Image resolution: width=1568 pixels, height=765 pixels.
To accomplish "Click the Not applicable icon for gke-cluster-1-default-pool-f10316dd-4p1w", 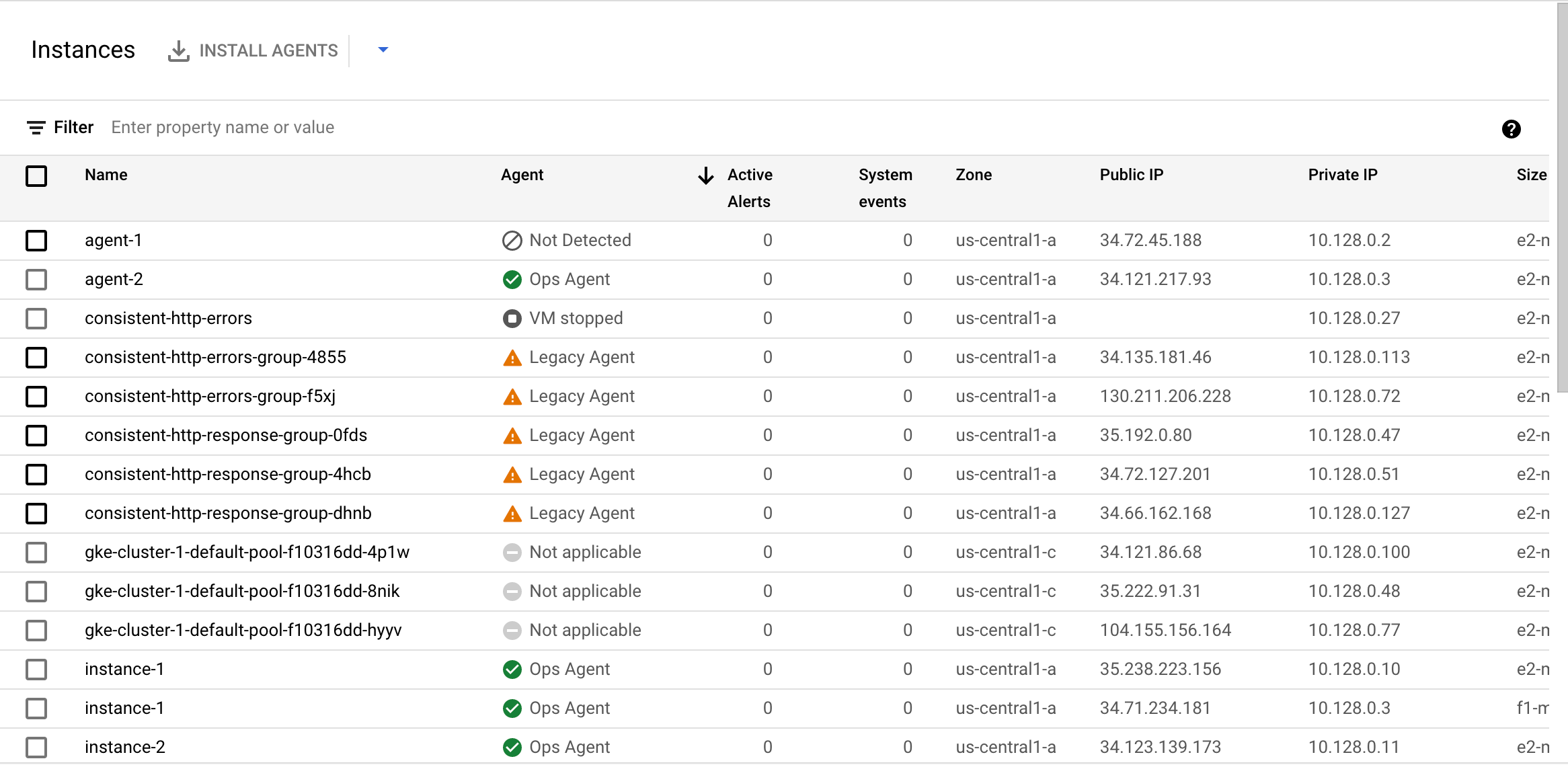I will coord(512,552).
